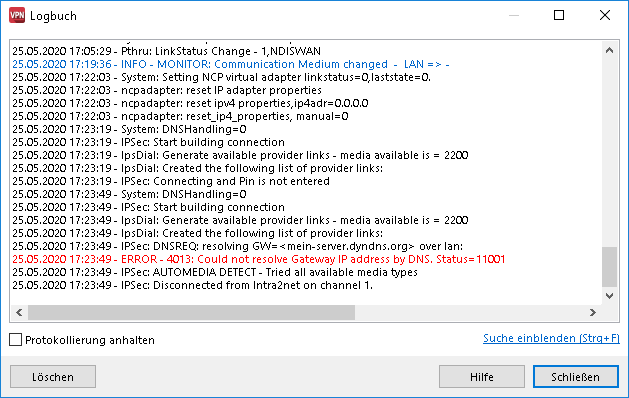
Task: Click the scroll up arrow of log
Action: coord(609,51)
